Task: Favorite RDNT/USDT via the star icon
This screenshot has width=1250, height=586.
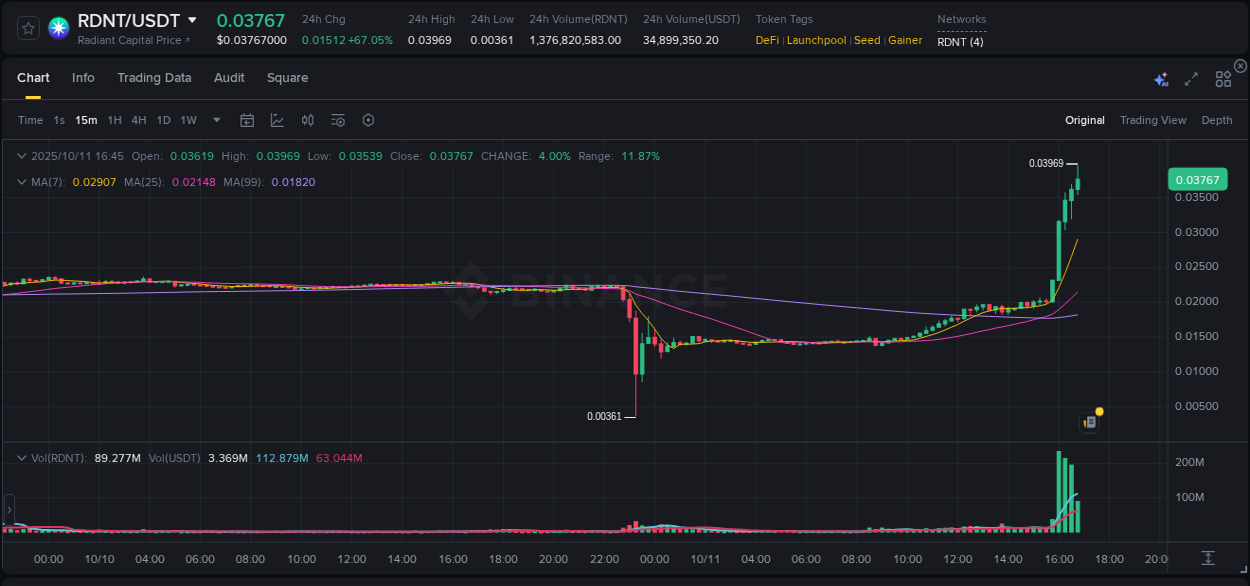Action: [x=30, y=28]
